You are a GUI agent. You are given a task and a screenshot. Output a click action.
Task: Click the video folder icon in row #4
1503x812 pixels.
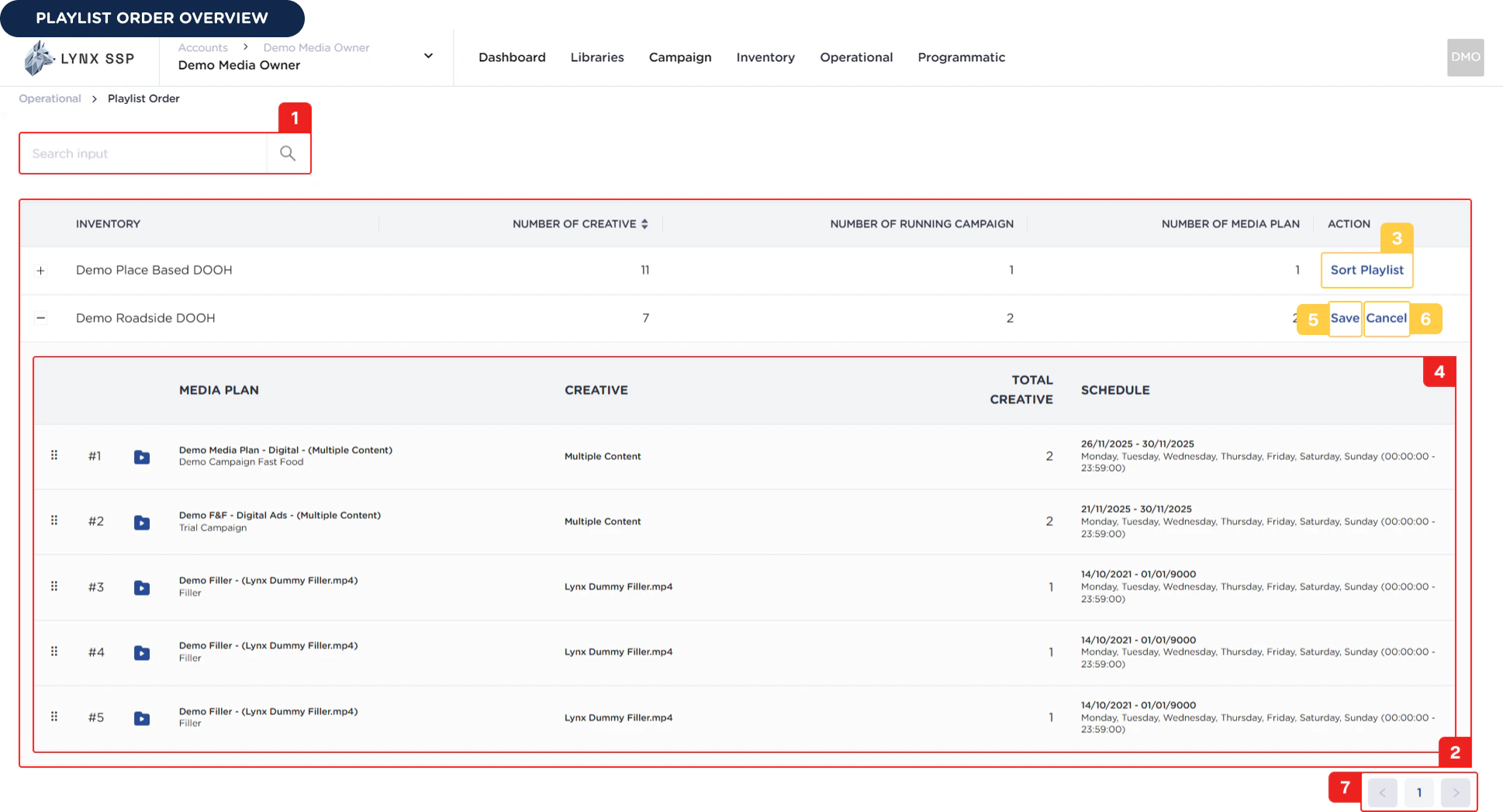click(142, 652)
